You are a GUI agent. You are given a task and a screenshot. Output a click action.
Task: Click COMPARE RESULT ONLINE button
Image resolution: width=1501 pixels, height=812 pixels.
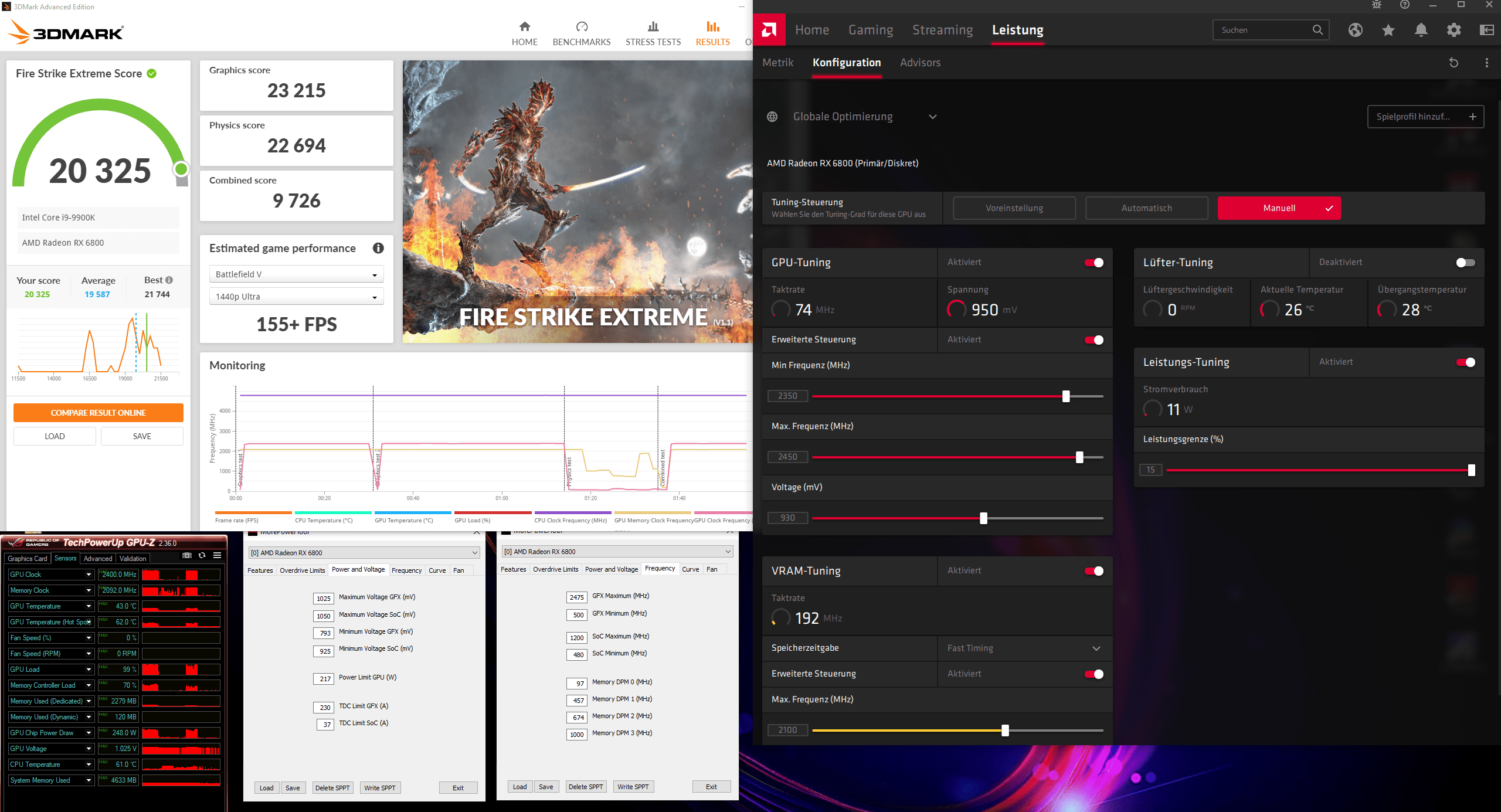pos(97,413)
